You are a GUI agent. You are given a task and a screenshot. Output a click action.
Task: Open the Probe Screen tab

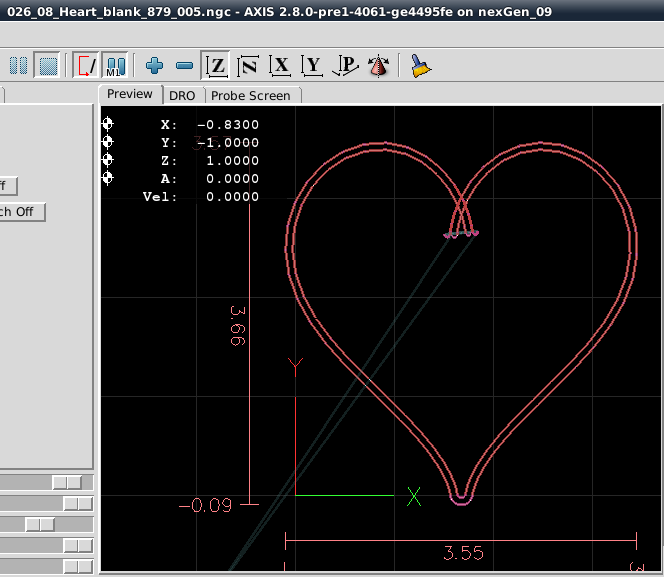tap(250, 95)
